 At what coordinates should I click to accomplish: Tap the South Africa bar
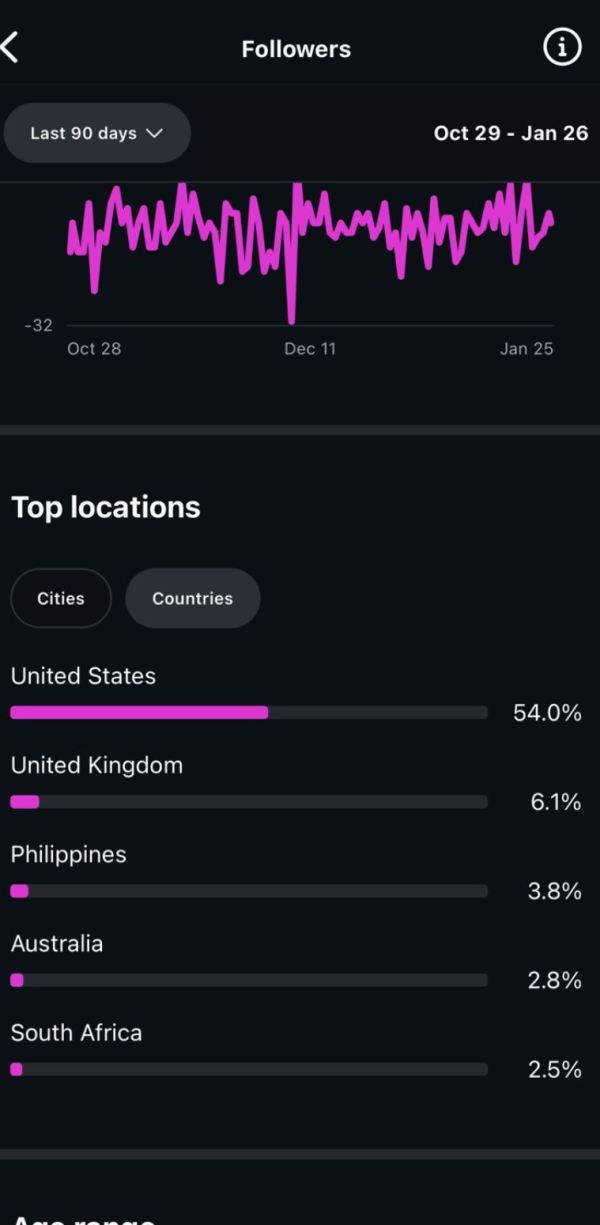248,1069
